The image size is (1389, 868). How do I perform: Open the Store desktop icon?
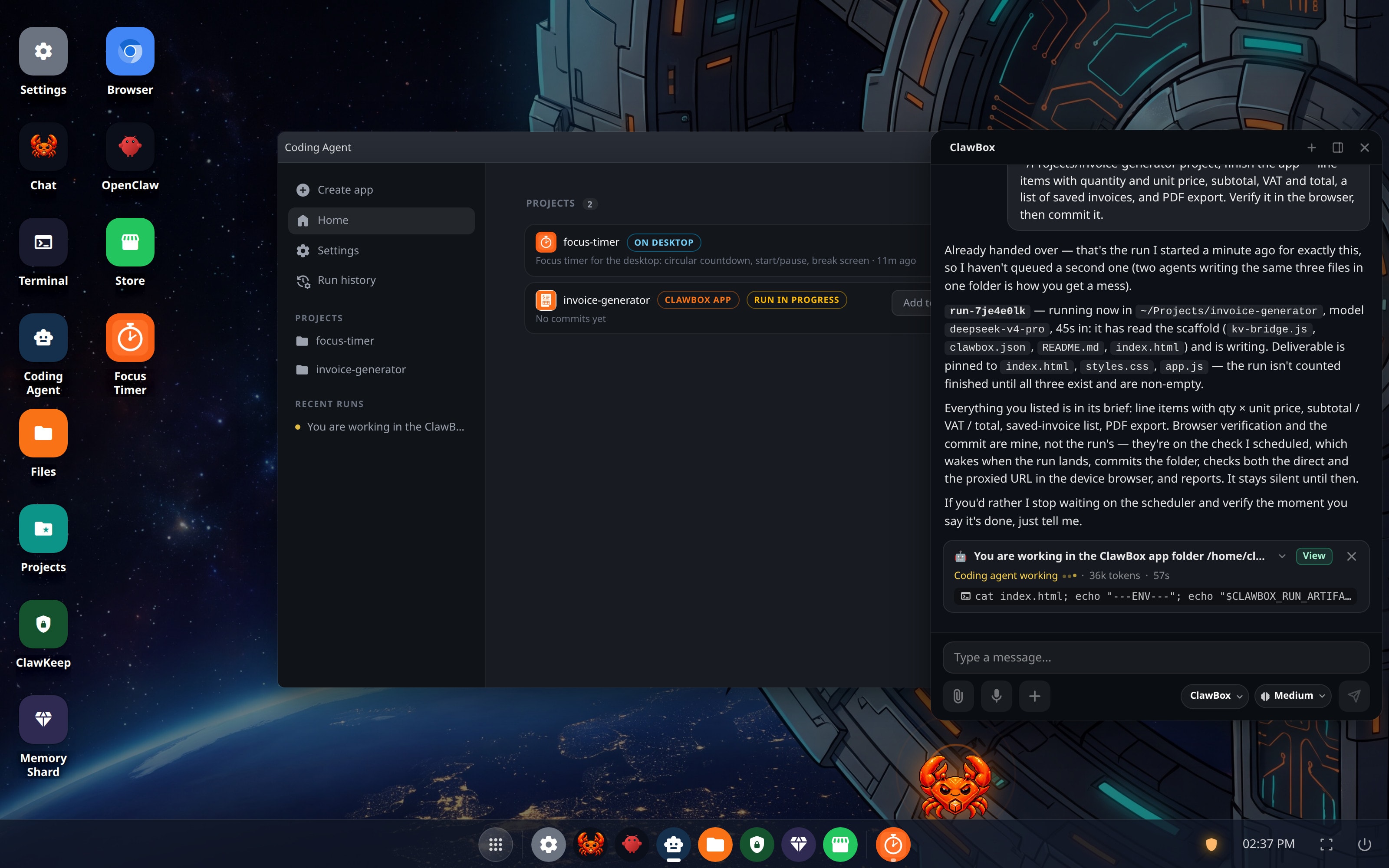[130, 242]
